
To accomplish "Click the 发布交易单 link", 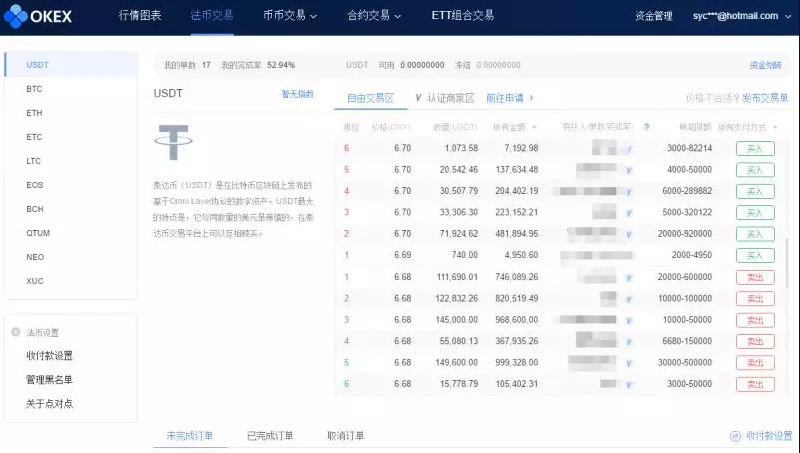I will coord(765,98).
